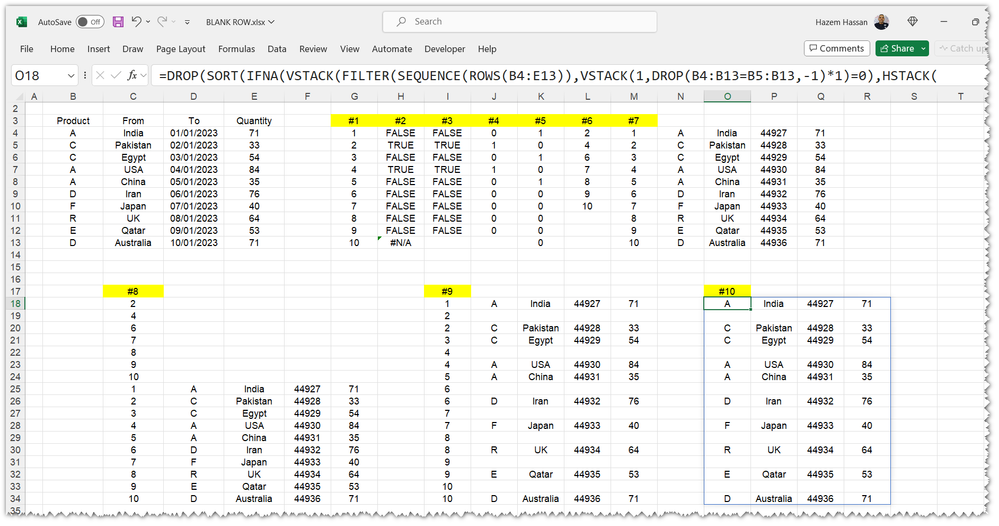Viewport: 999px width, 526px height.
Task: Select cell with date 10/01/2023
Action: click(194, 243)
